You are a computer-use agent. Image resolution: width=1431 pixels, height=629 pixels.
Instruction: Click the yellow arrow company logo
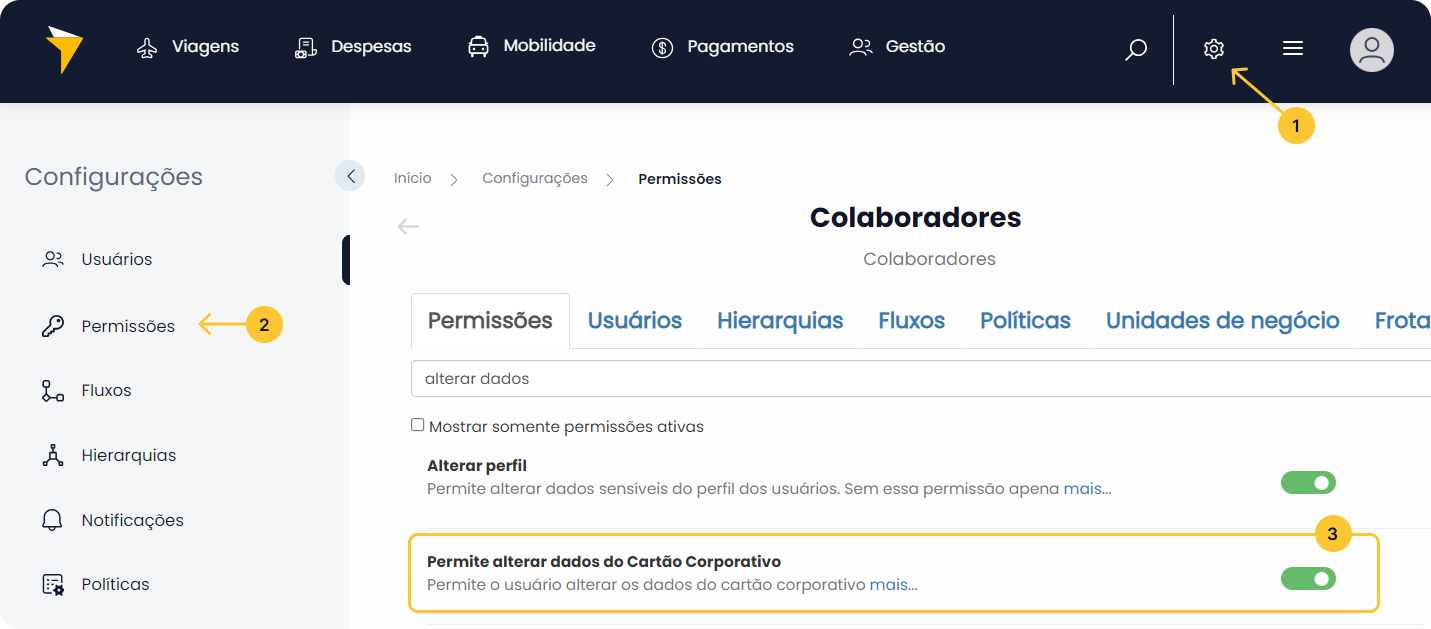pos(64,49)
